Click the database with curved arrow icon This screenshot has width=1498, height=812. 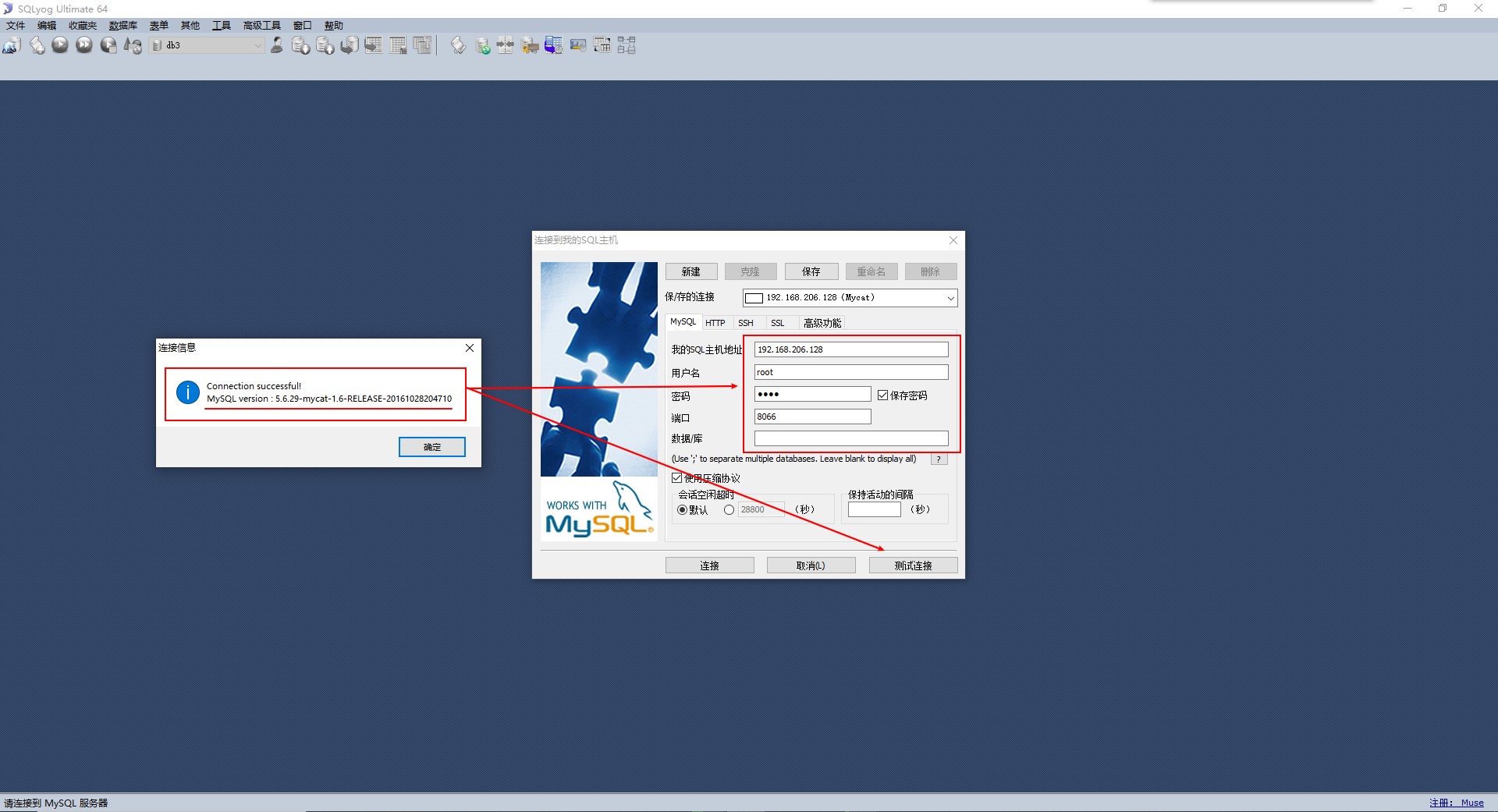[x=349, y=45]
